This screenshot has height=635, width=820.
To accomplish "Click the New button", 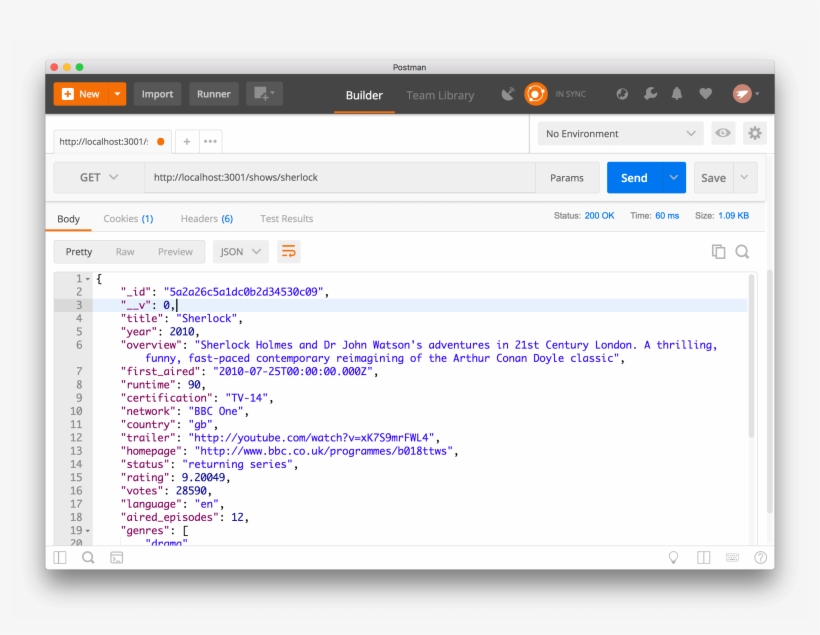I will [x=81, y=94].
